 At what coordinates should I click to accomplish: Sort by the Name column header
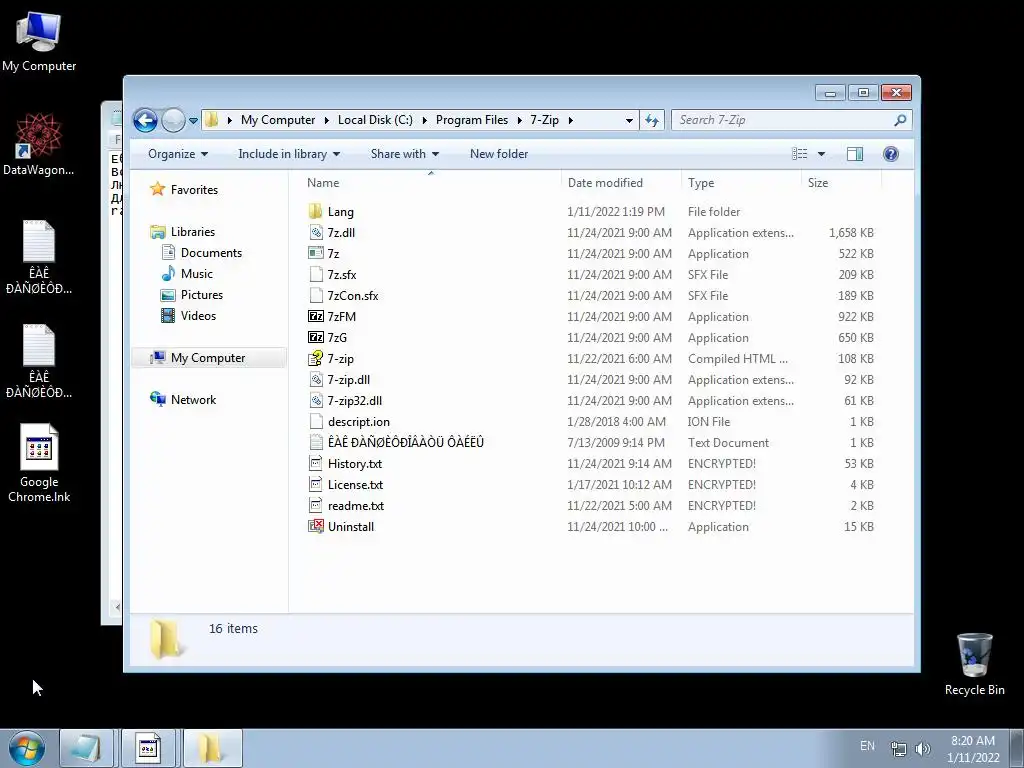point(430,183)
